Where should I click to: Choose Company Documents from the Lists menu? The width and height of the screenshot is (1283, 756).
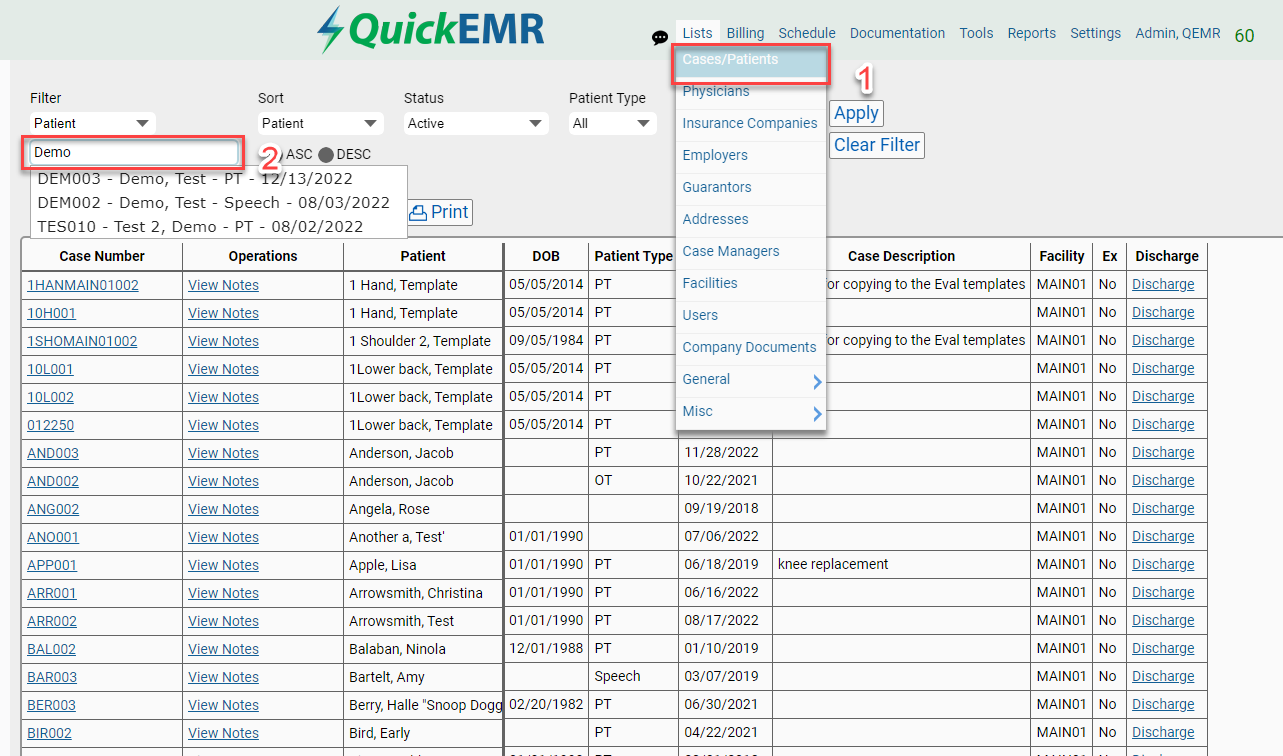751,348
